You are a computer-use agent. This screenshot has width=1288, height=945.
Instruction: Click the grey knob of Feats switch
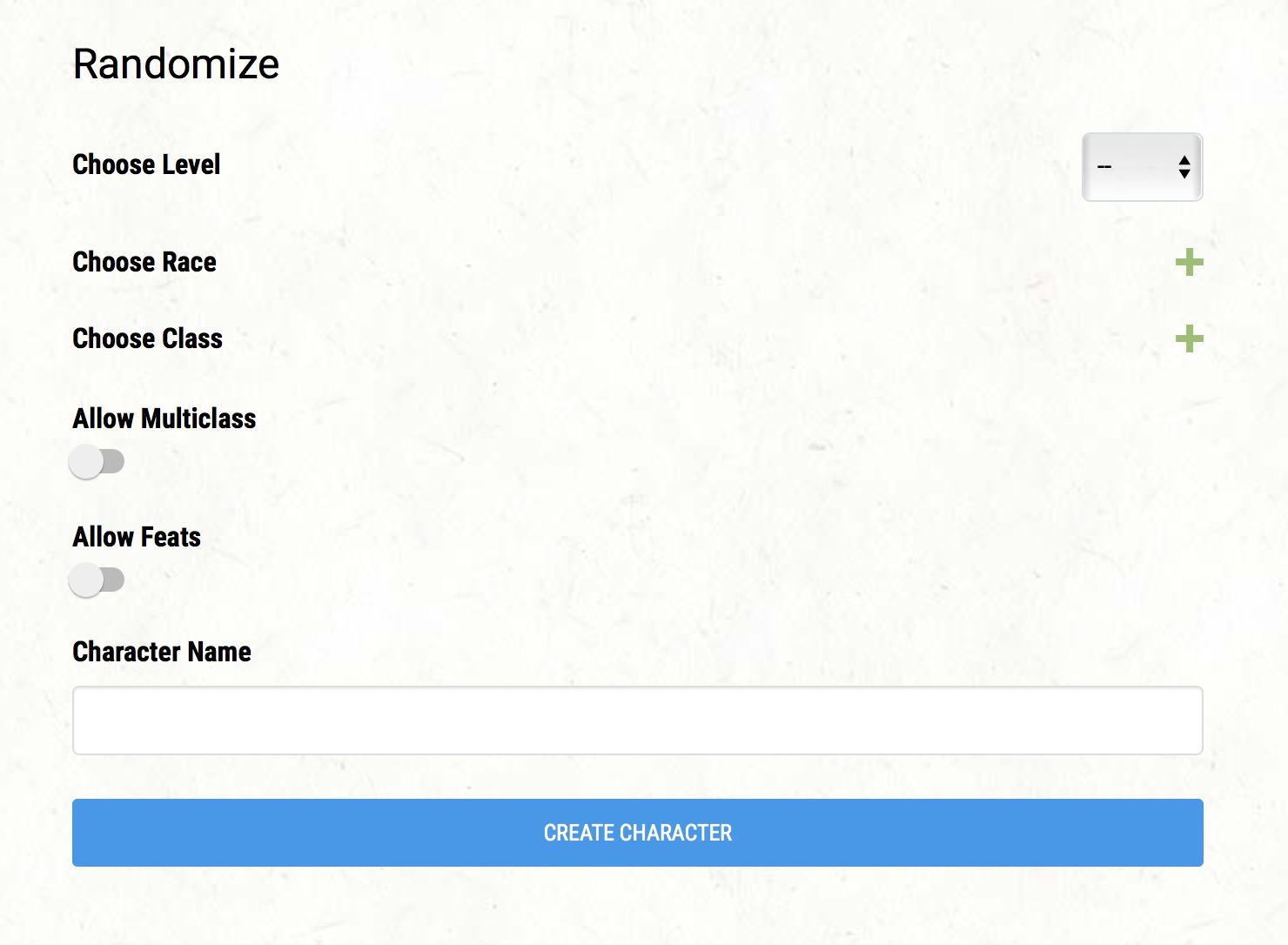86,580
